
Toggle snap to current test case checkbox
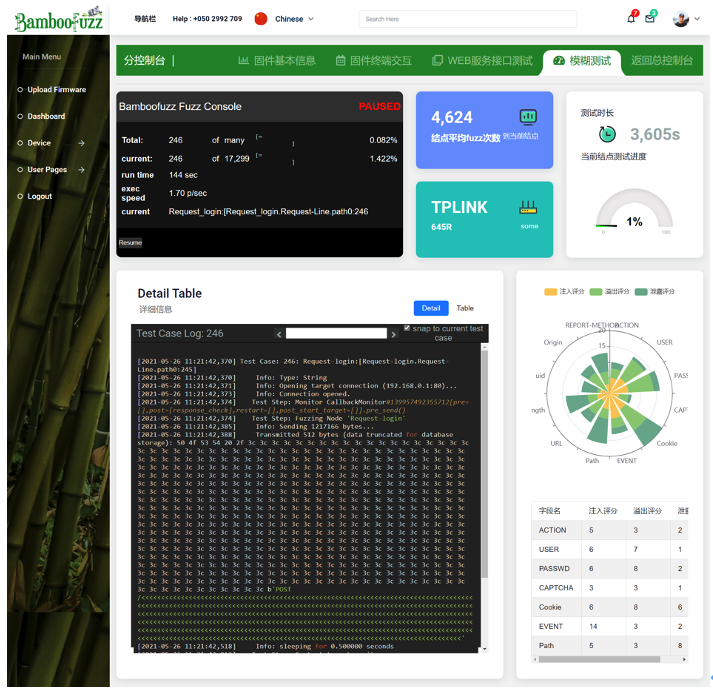(x=407, y=328)
